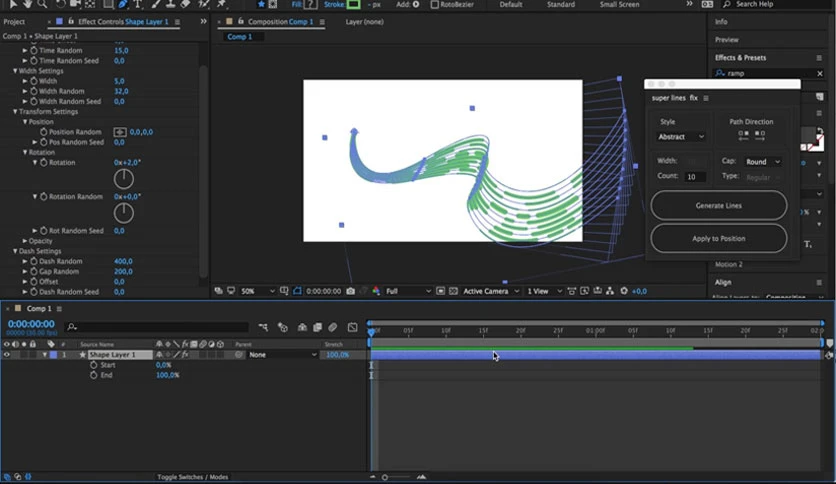Hide Shape Layer 1 eye toggle
The image size is (836, 484).
[x=6, y=354]
